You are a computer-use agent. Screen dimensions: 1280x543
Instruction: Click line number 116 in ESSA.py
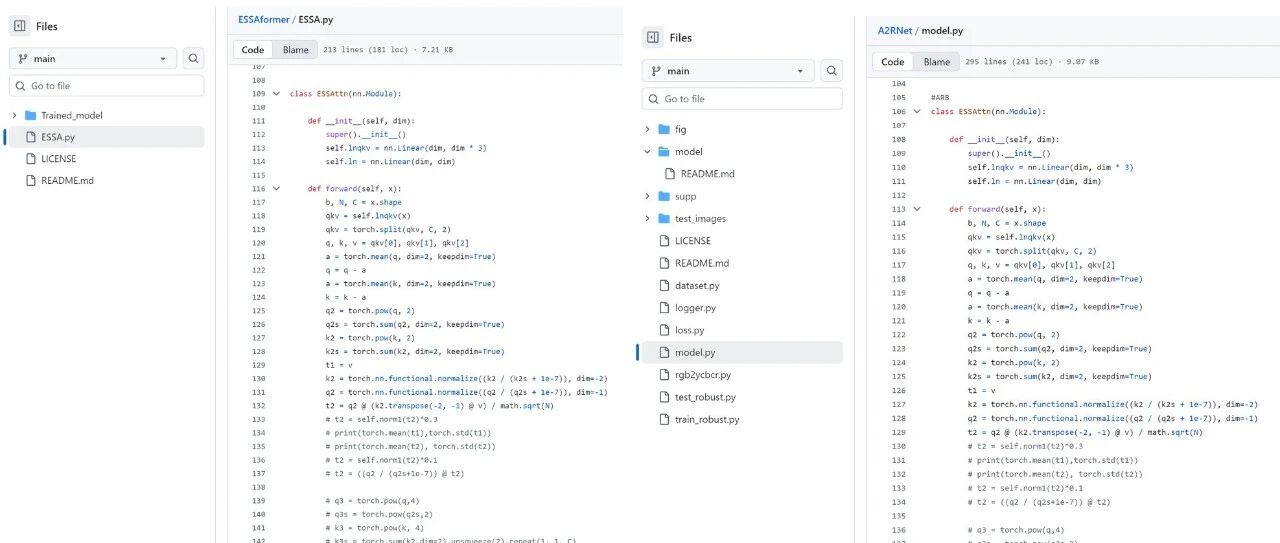[259, 188]
